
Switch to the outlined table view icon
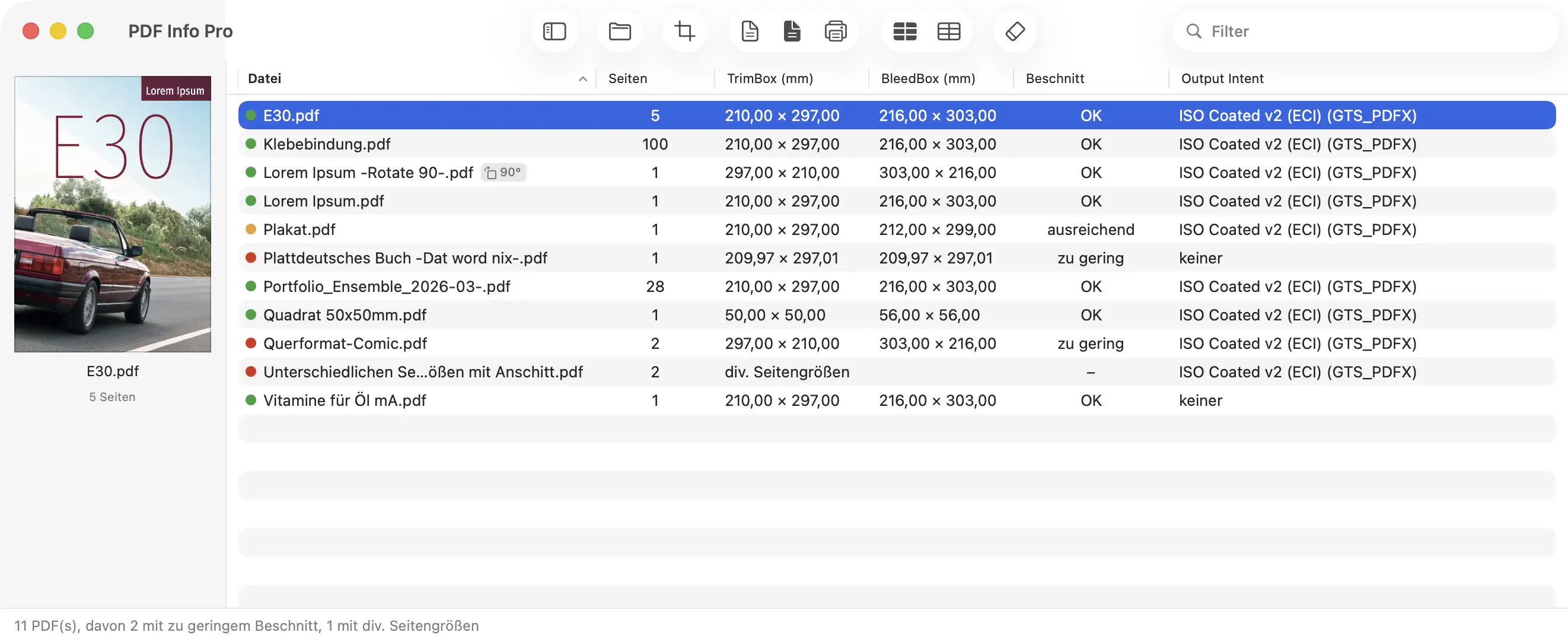pos(949,31)
